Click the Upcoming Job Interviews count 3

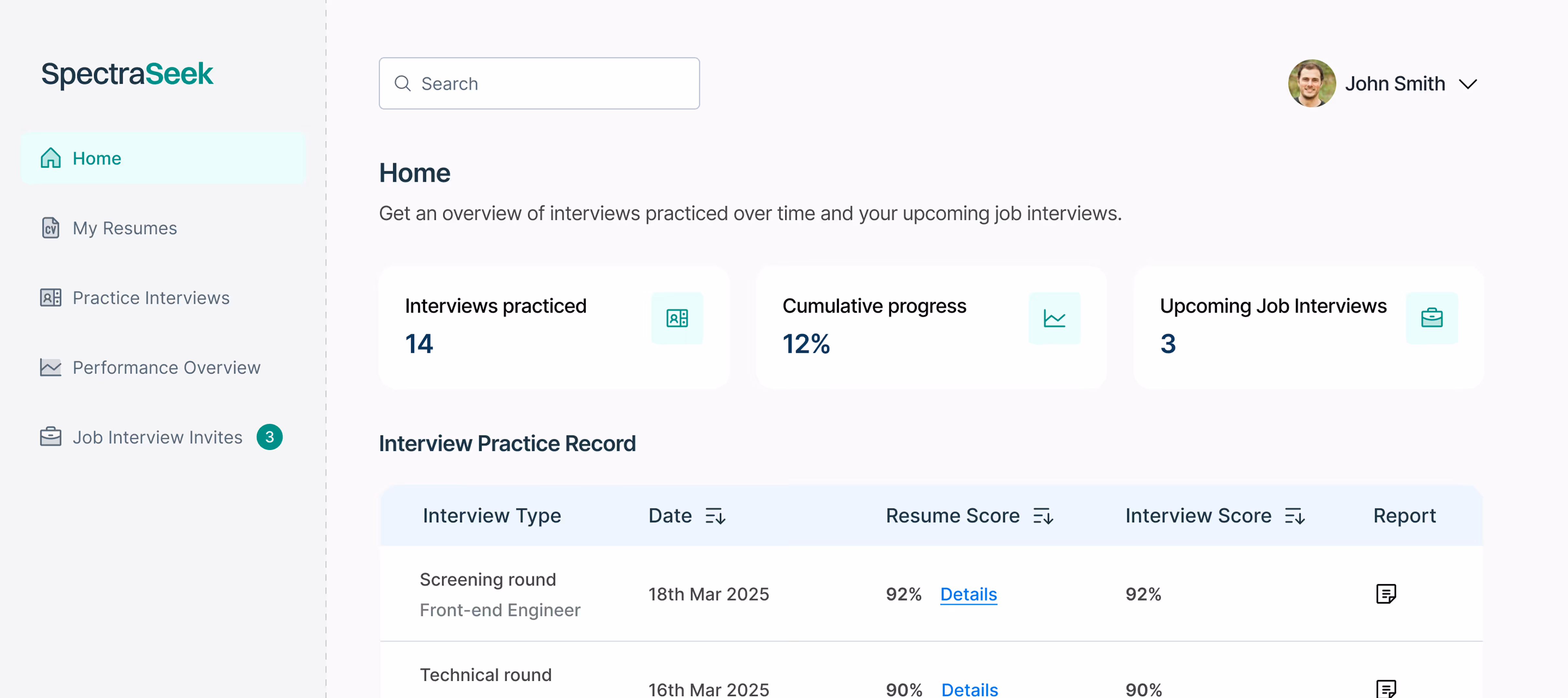click(x=1168, y=343)
